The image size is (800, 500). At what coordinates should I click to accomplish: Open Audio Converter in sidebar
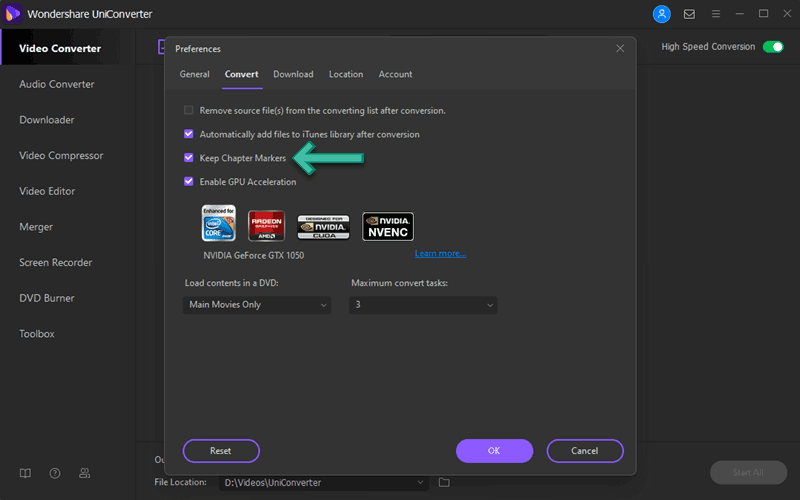click(x=57, y=84)
